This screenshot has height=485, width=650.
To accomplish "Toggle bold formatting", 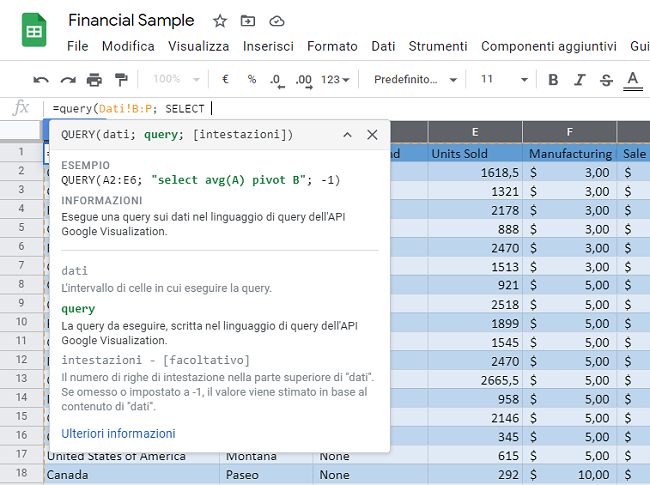I will (553, 79).
